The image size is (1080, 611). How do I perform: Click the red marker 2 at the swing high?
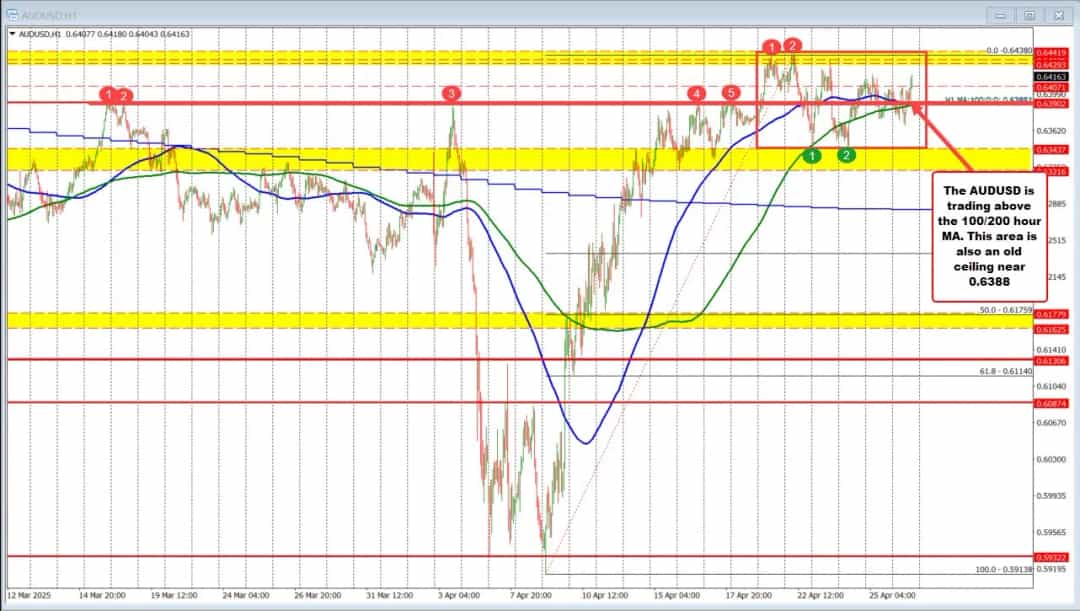[x=793, y=46]
